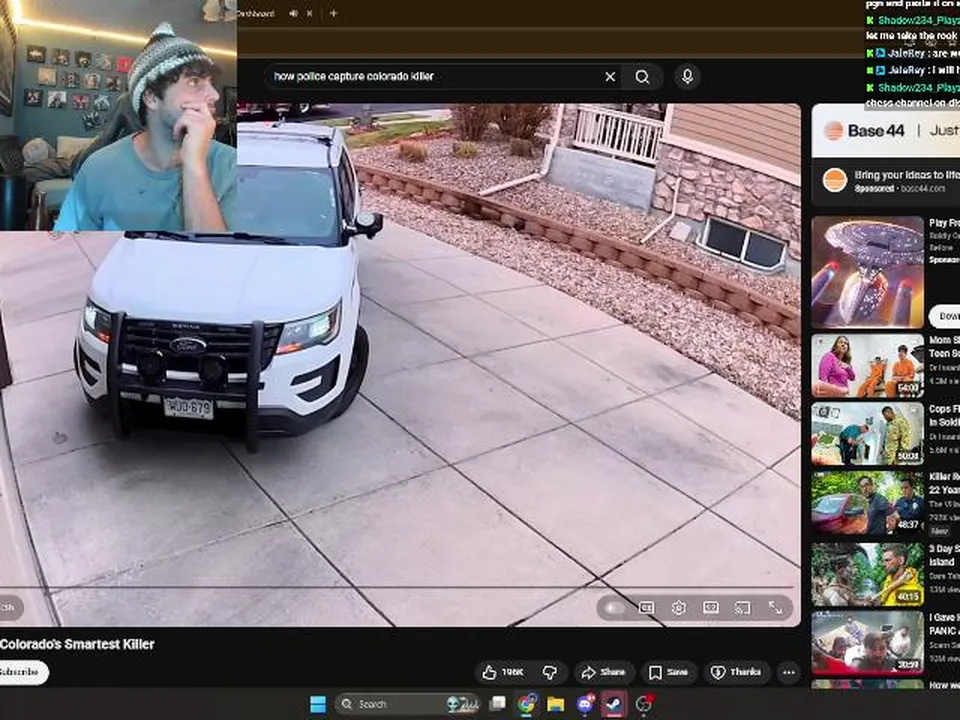Open File Explorer from the taskbar
960x720 pixels.
[555, 704]
